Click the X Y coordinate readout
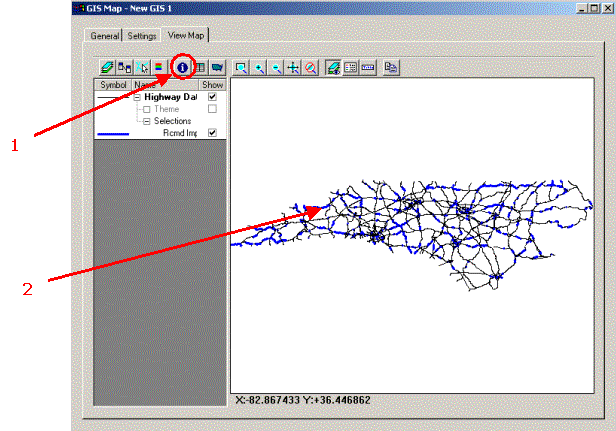The image size is (616, 431). (303, 400)
